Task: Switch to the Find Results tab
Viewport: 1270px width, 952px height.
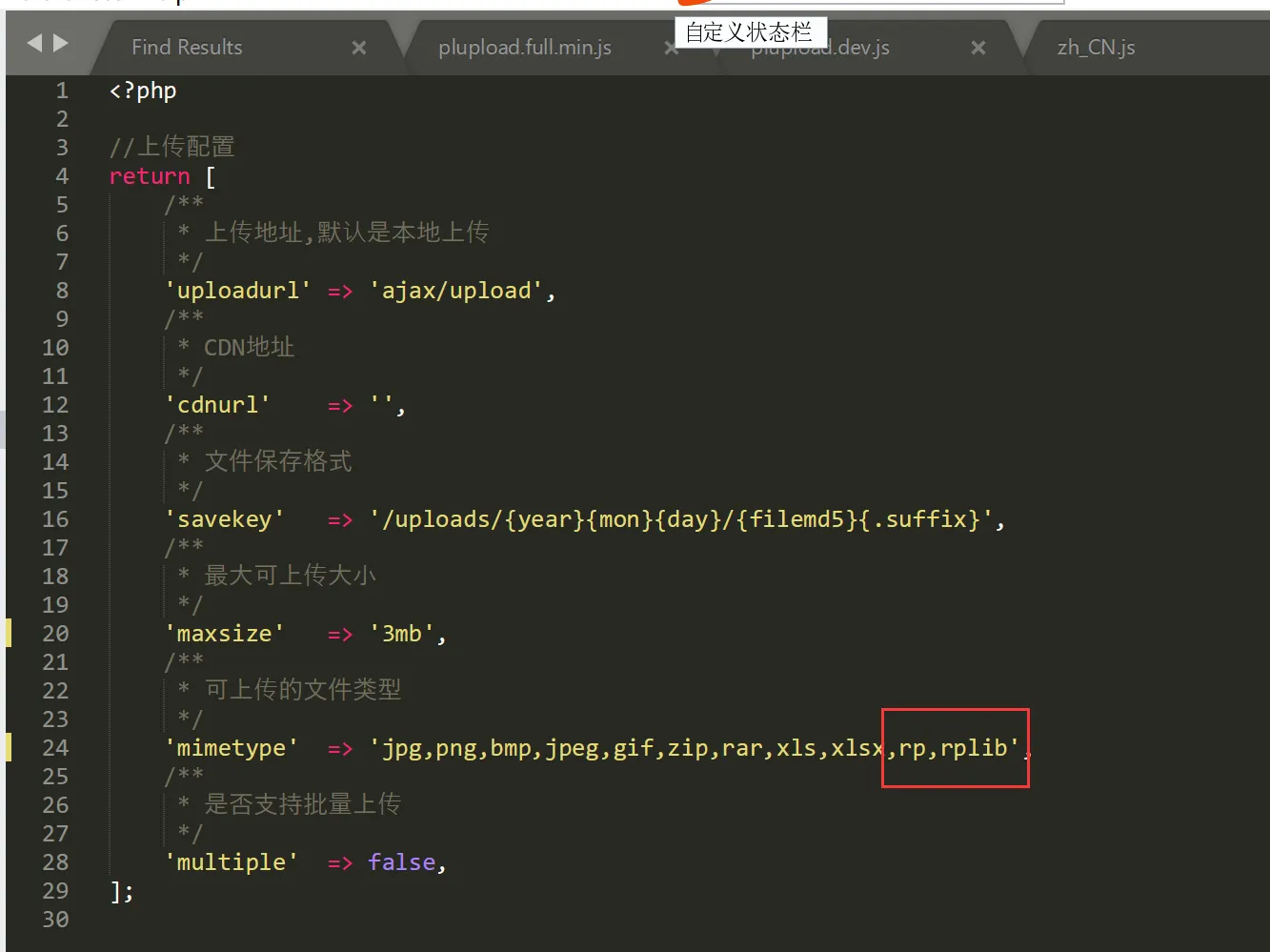Action: (187, 47)
